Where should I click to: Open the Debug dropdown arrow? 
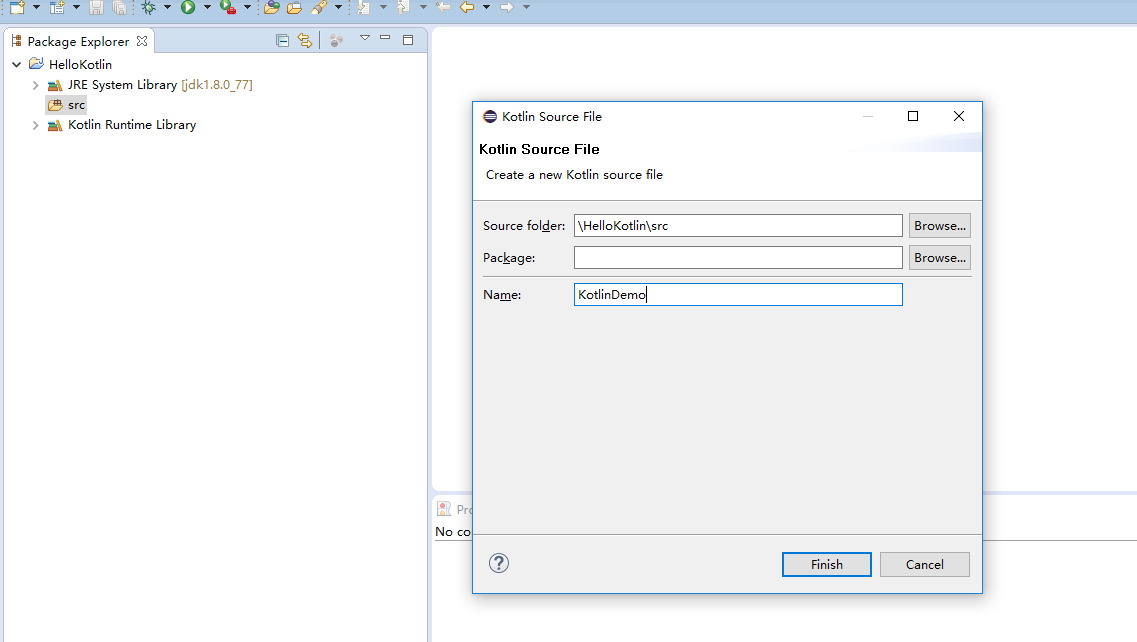(168, 7)
